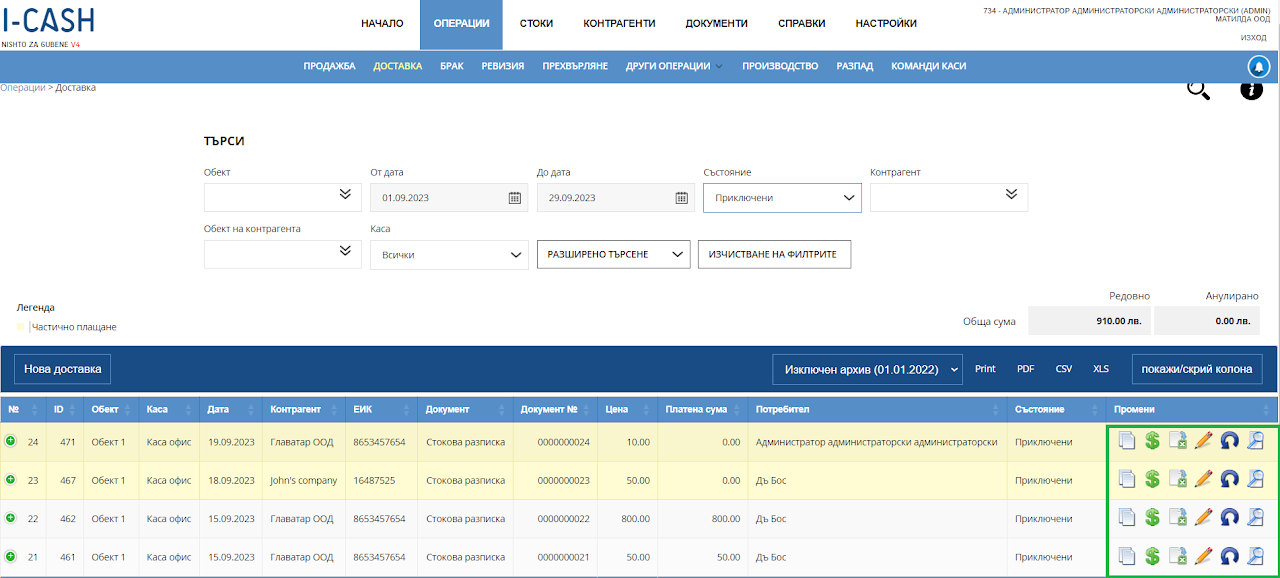Expand row 24 with the green plus
This screenshot has height=578, width=1280.
(11, 441)
